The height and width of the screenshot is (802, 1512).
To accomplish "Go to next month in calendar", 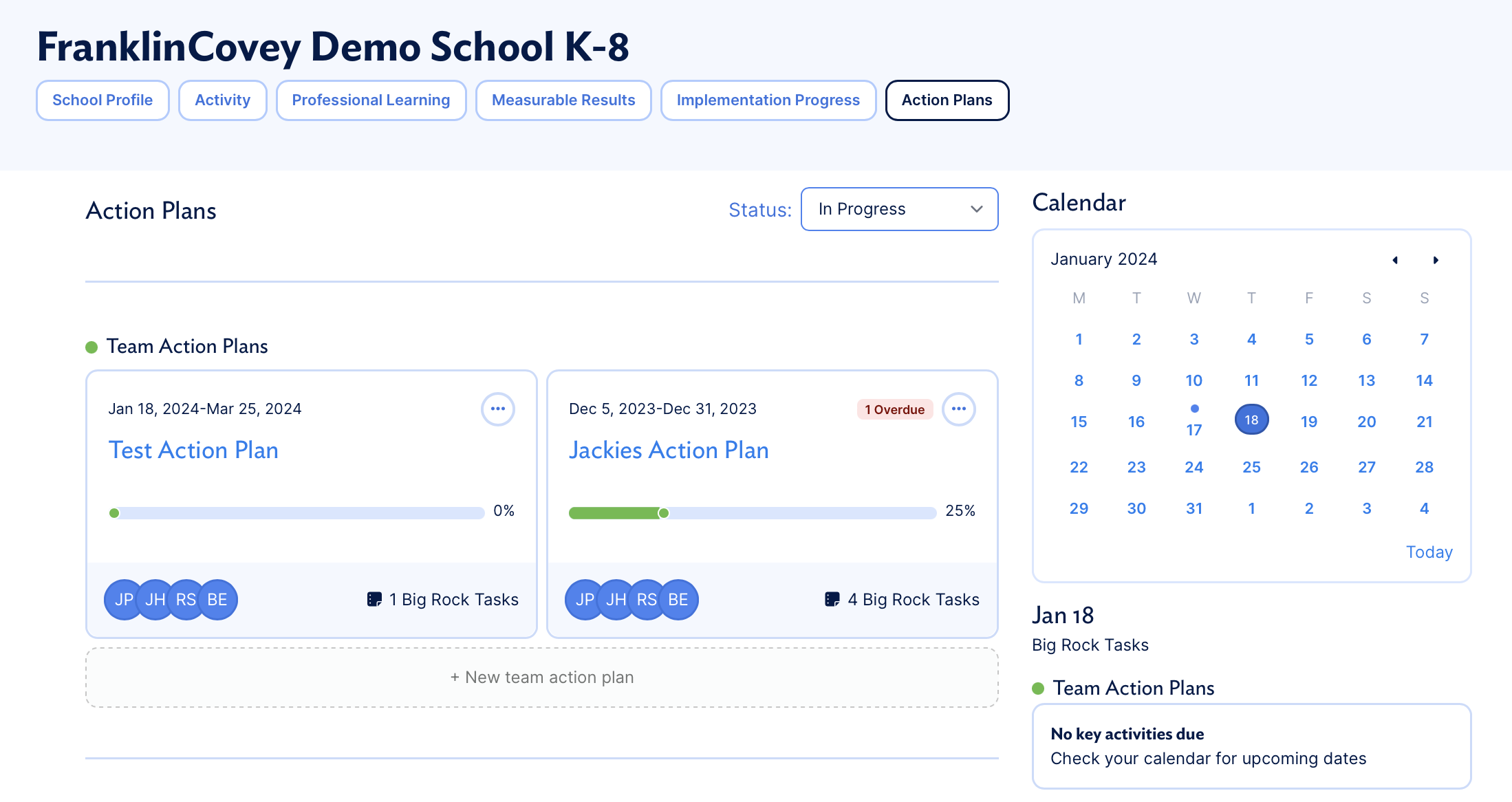I will [x=1436, y=260].
